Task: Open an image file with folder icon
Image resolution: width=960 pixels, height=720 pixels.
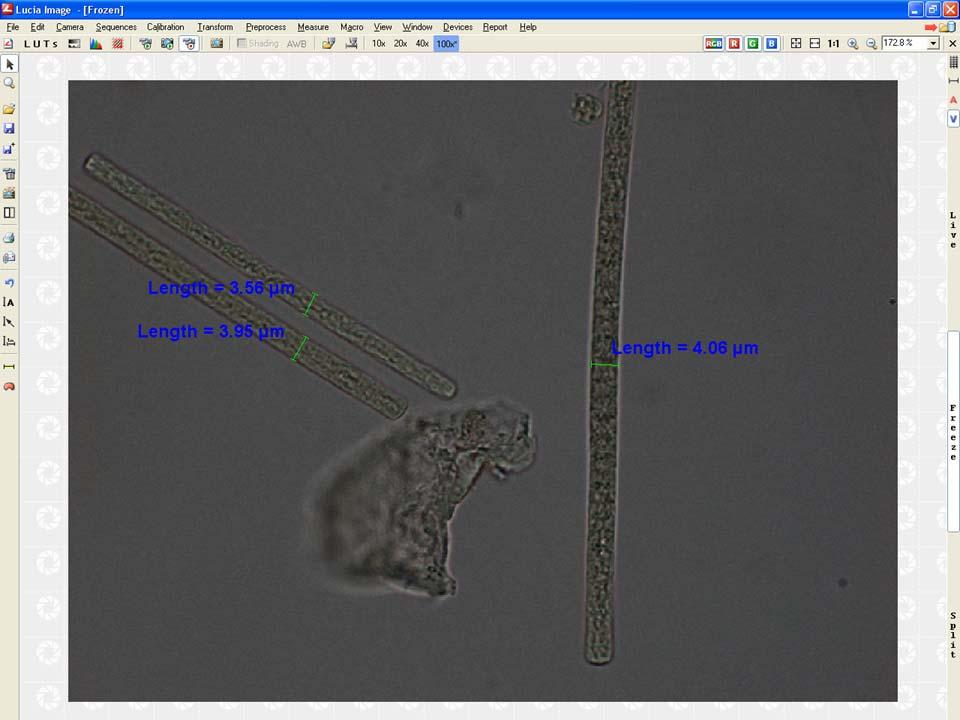Action: coord(9,110)
